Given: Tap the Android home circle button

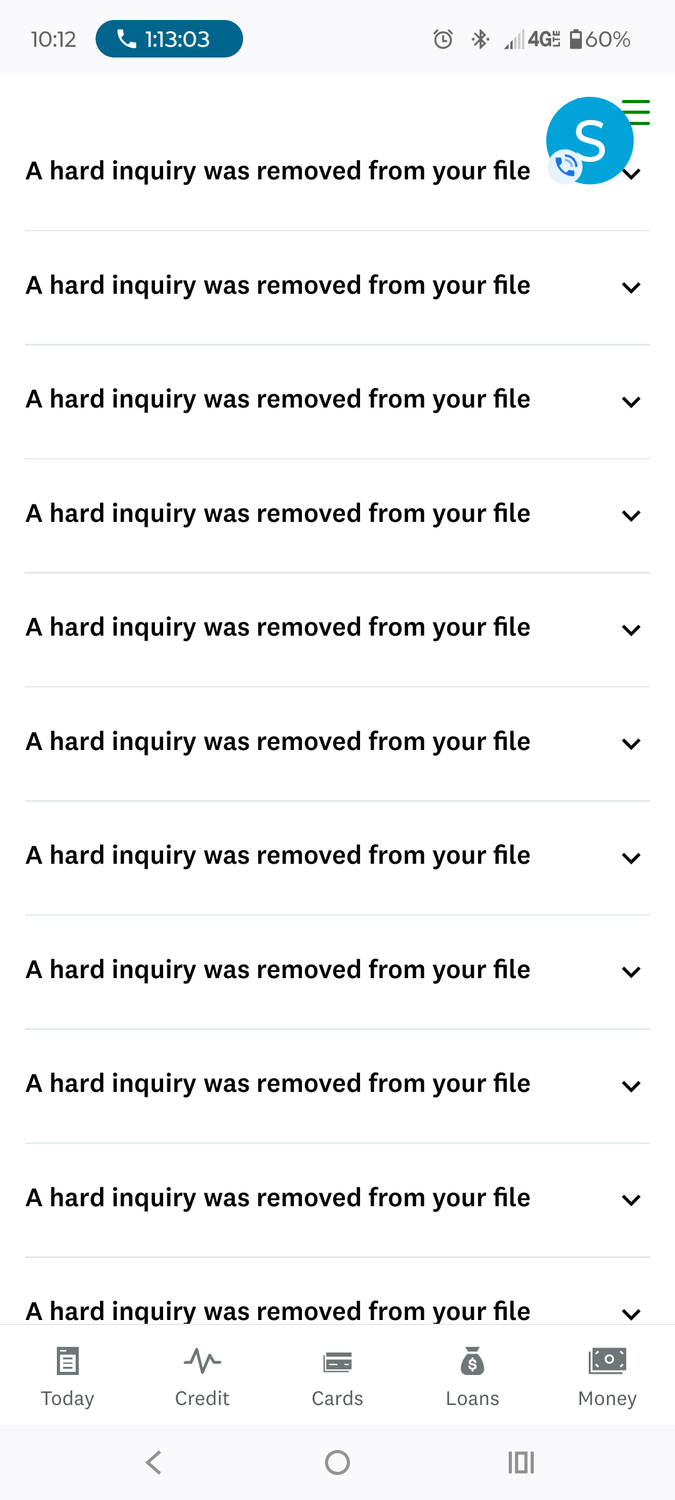Looking at the screenshot, I should [338, 1462].
